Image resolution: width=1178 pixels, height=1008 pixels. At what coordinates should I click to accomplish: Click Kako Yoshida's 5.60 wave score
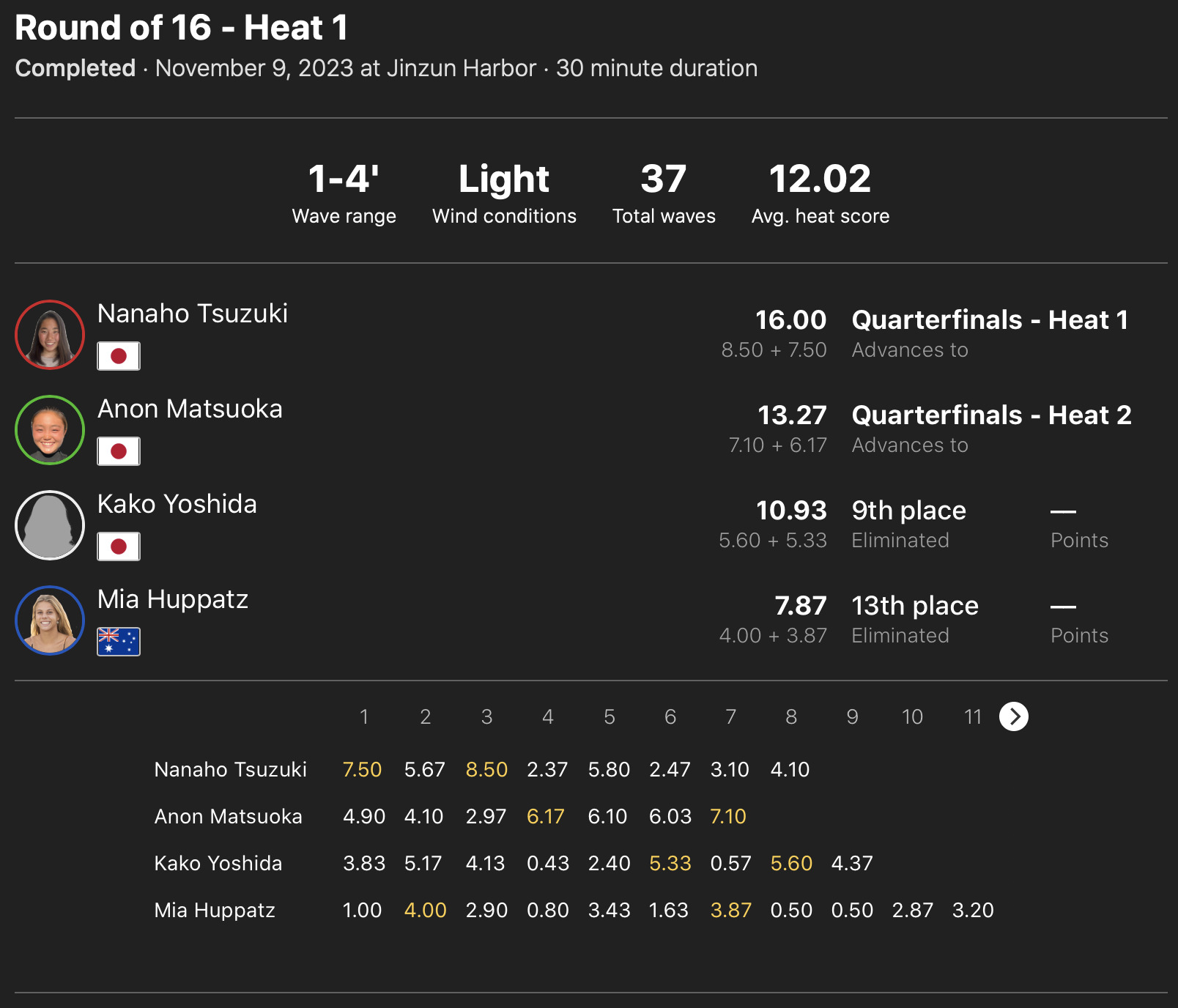click(x=791, y=863)
